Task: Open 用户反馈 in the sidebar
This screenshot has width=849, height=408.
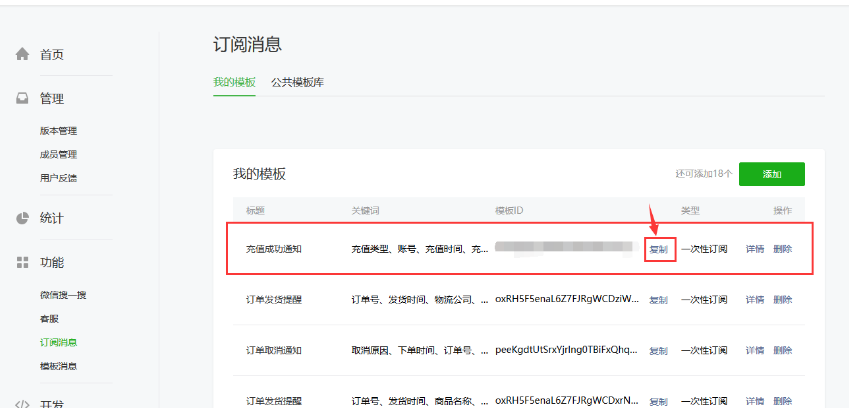Action: coord(58,178)
